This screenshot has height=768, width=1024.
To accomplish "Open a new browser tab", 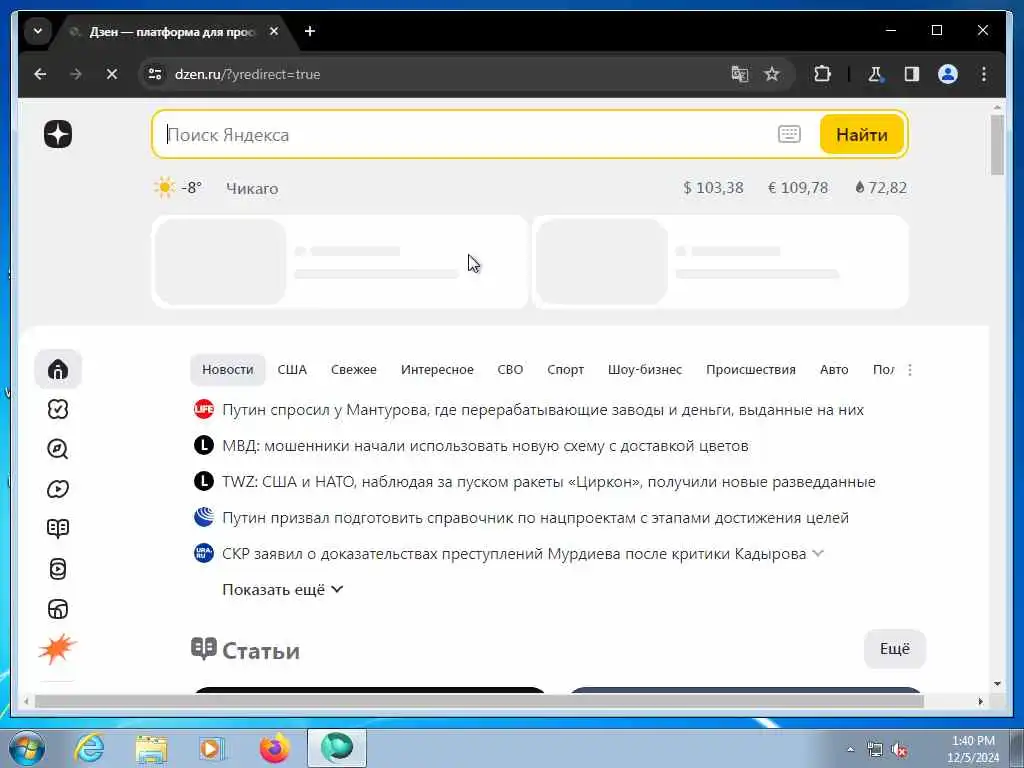I will click(310, 31).
